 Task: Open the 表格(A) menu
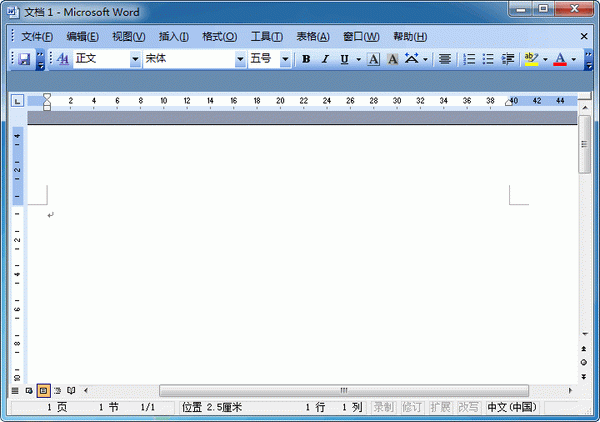313,37
